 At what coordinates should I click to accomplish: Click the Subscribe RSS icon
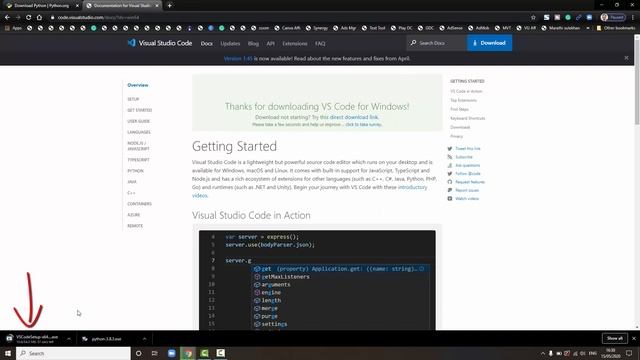tap(450, 157)
